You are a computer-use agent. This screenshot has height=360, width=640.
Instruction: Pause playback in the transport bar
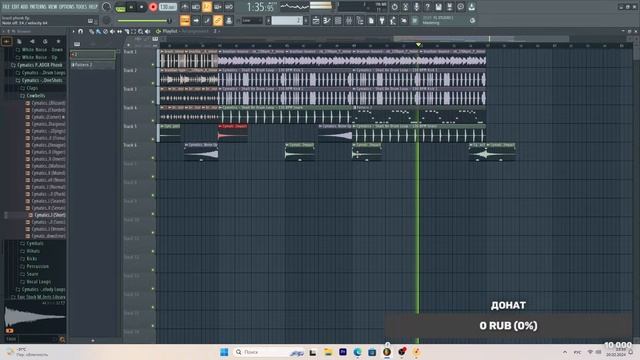[x=131, y=7]
